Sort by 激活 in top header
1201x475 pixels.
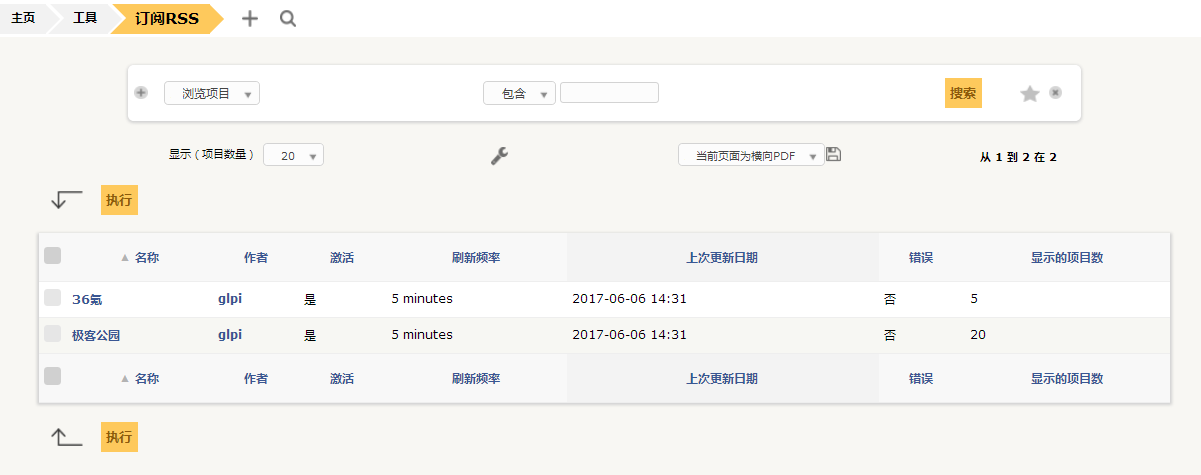tap(342, 257)
